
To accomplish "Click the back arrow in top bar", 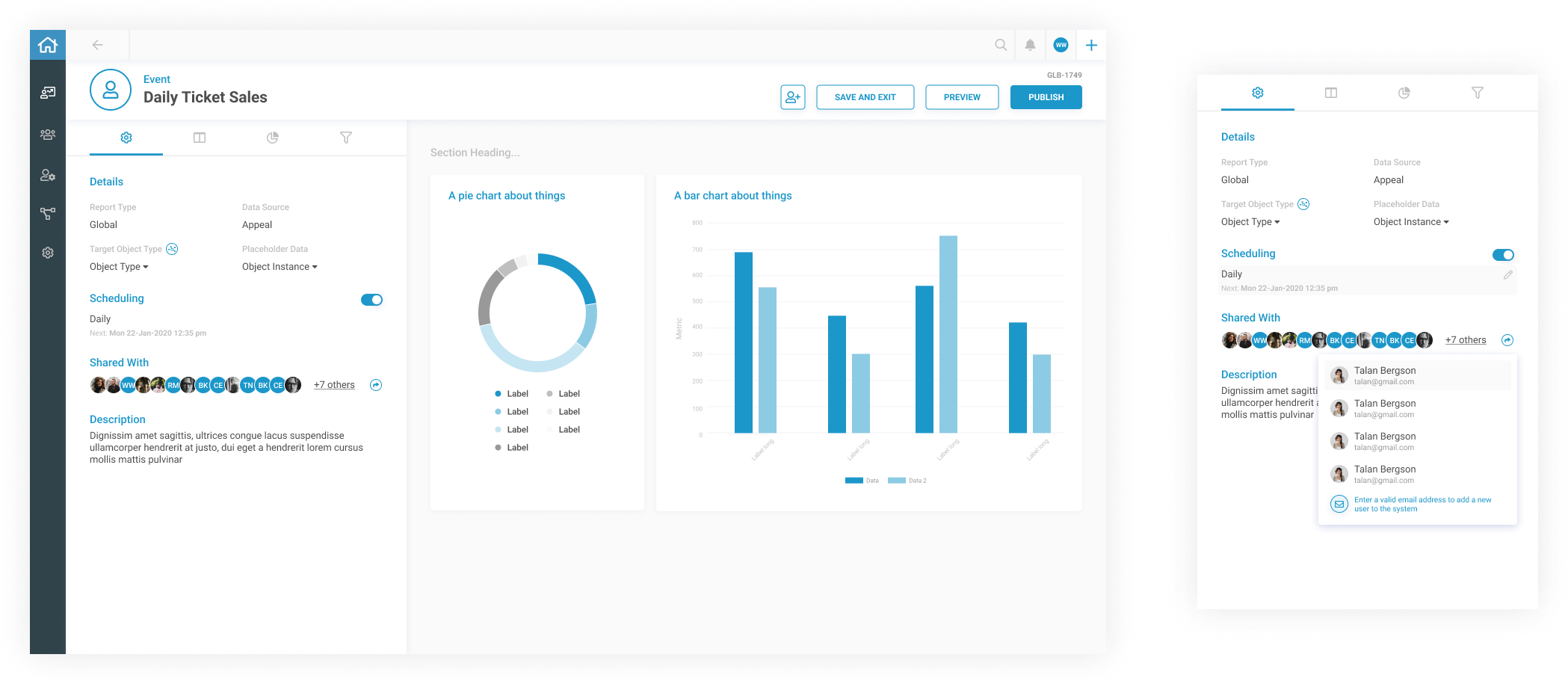I will pyautogui.click(x=97, y=45).
